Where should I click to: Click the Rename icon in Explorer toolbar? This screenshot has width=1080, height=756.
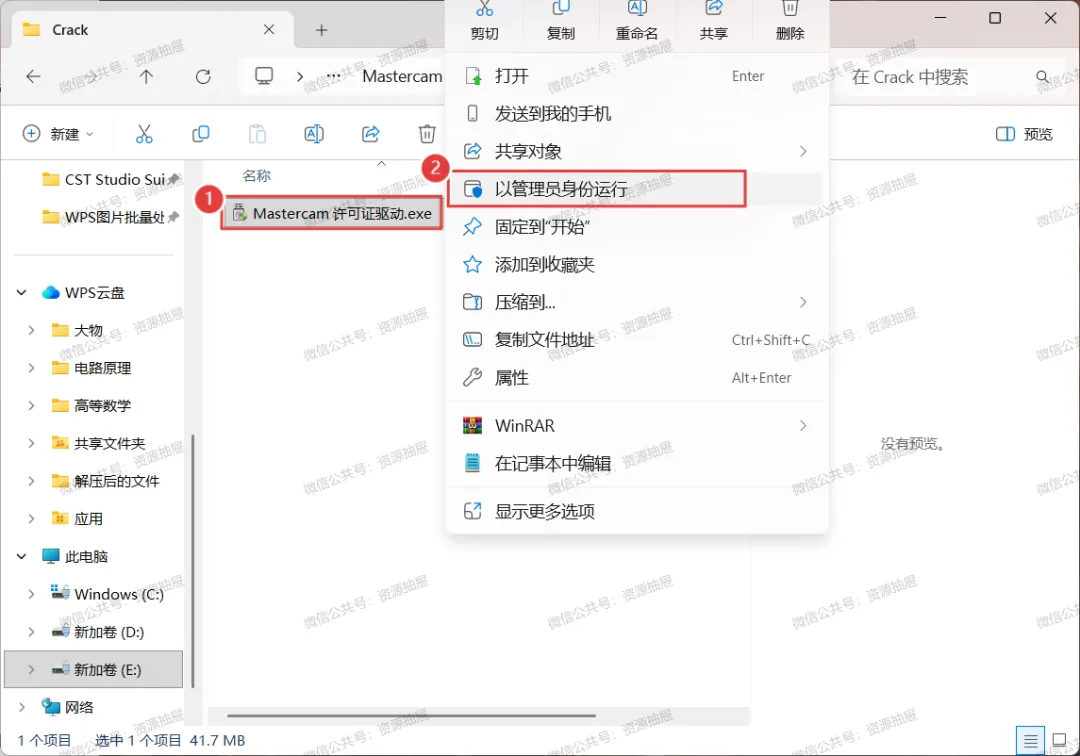313,134
